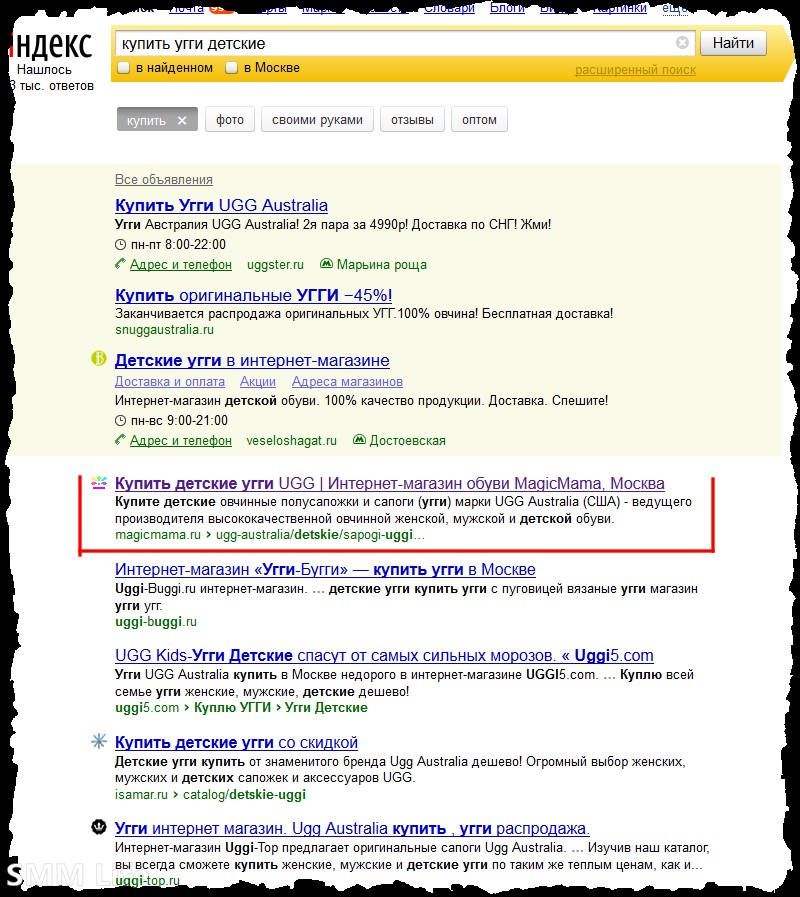
Task: Click 'Достоевская' metro label
Action: tap(407, 440)
